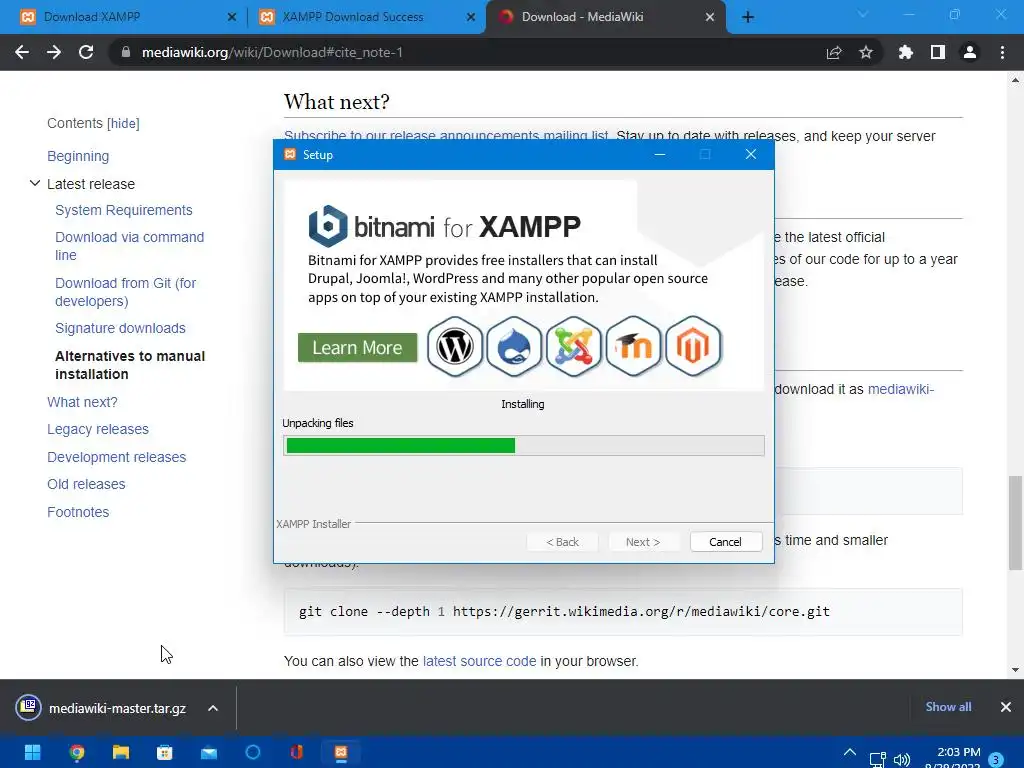Viewport: 1024px width, 768px height.
Task: Open Office from the taskbar
Action: pos(296,752)
